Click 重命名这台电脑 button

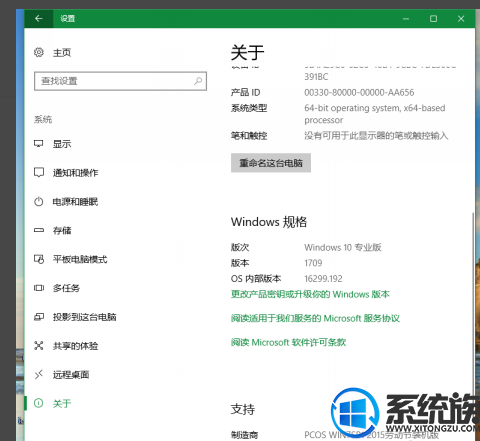(271, 163)
